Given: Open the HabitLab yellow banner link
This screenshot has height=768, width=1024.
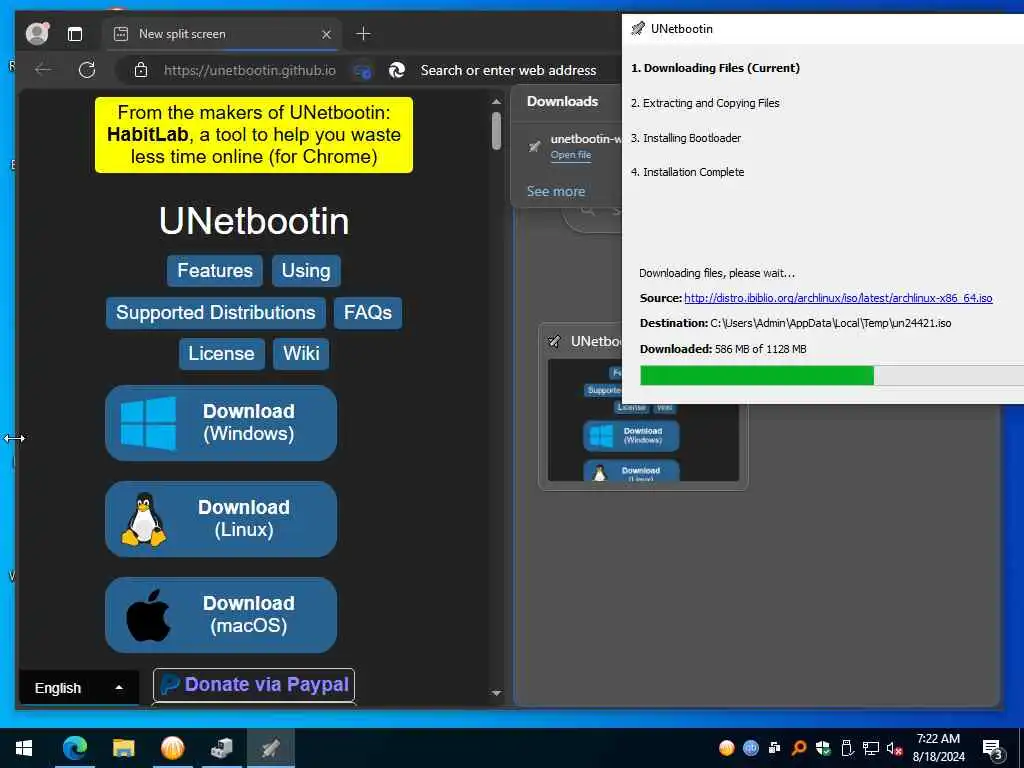Looking at the screenshot, I should (x=253, y=135).
